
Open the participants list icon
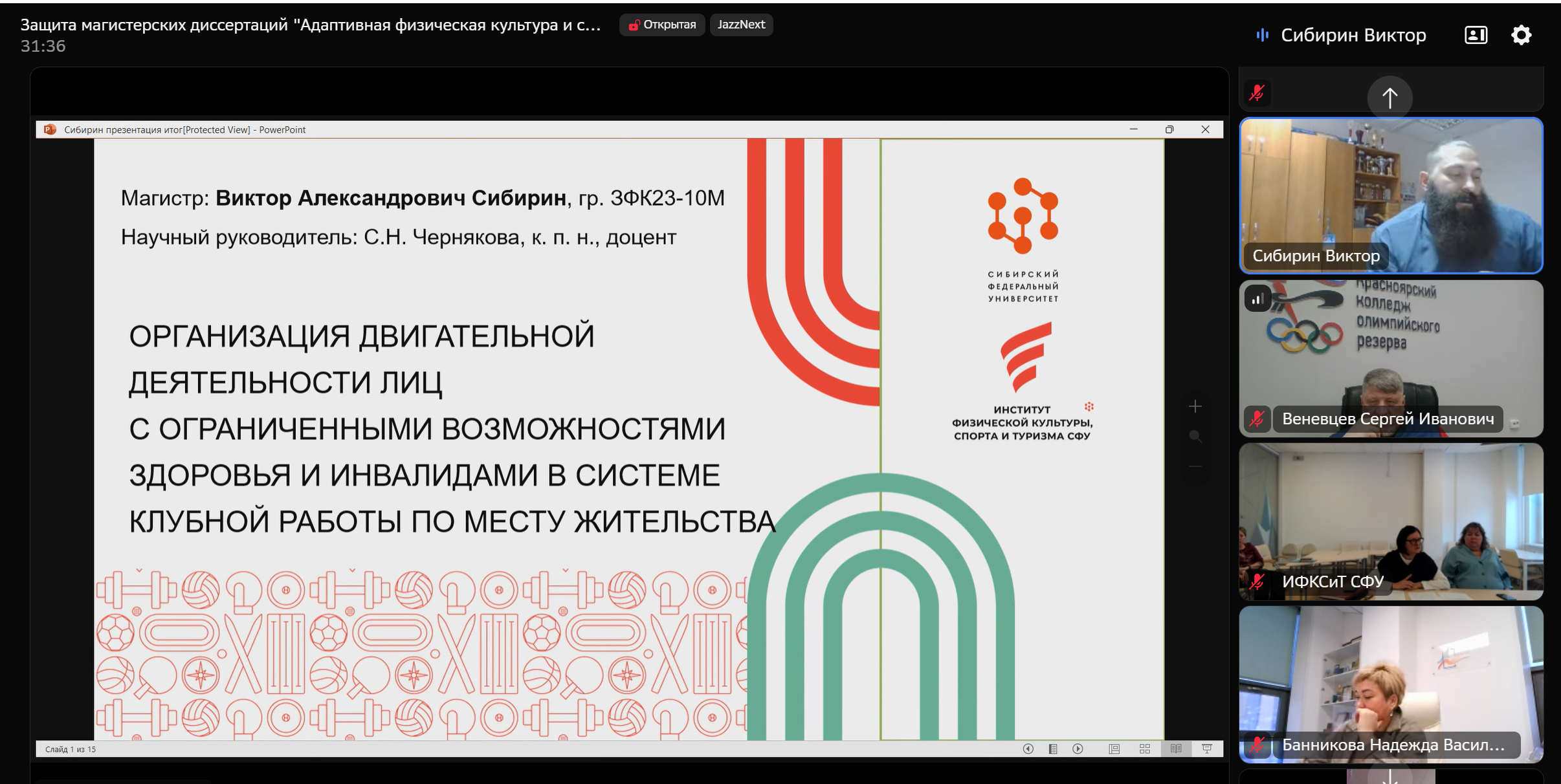click(1476, 35)
